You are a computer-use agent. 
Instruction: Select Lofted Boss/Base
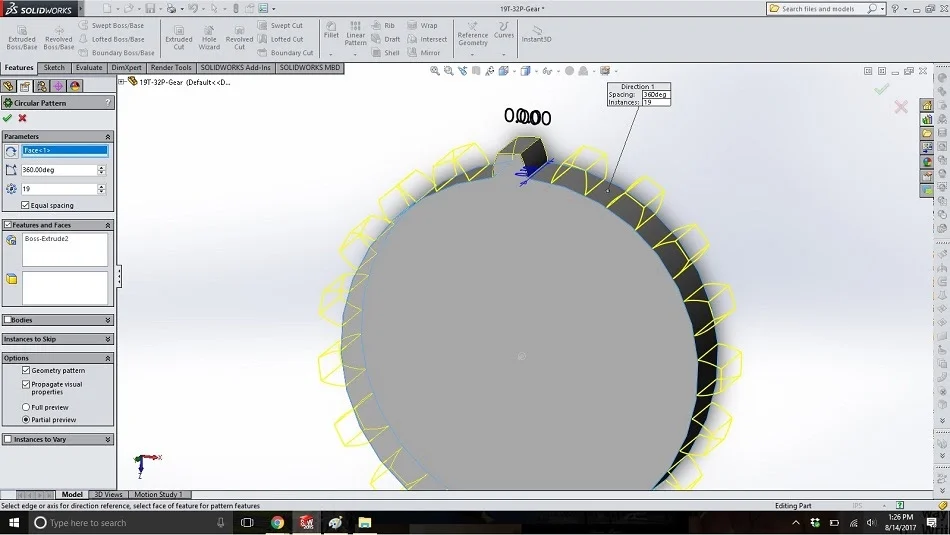pyautogui.click(x=111, y=39)
